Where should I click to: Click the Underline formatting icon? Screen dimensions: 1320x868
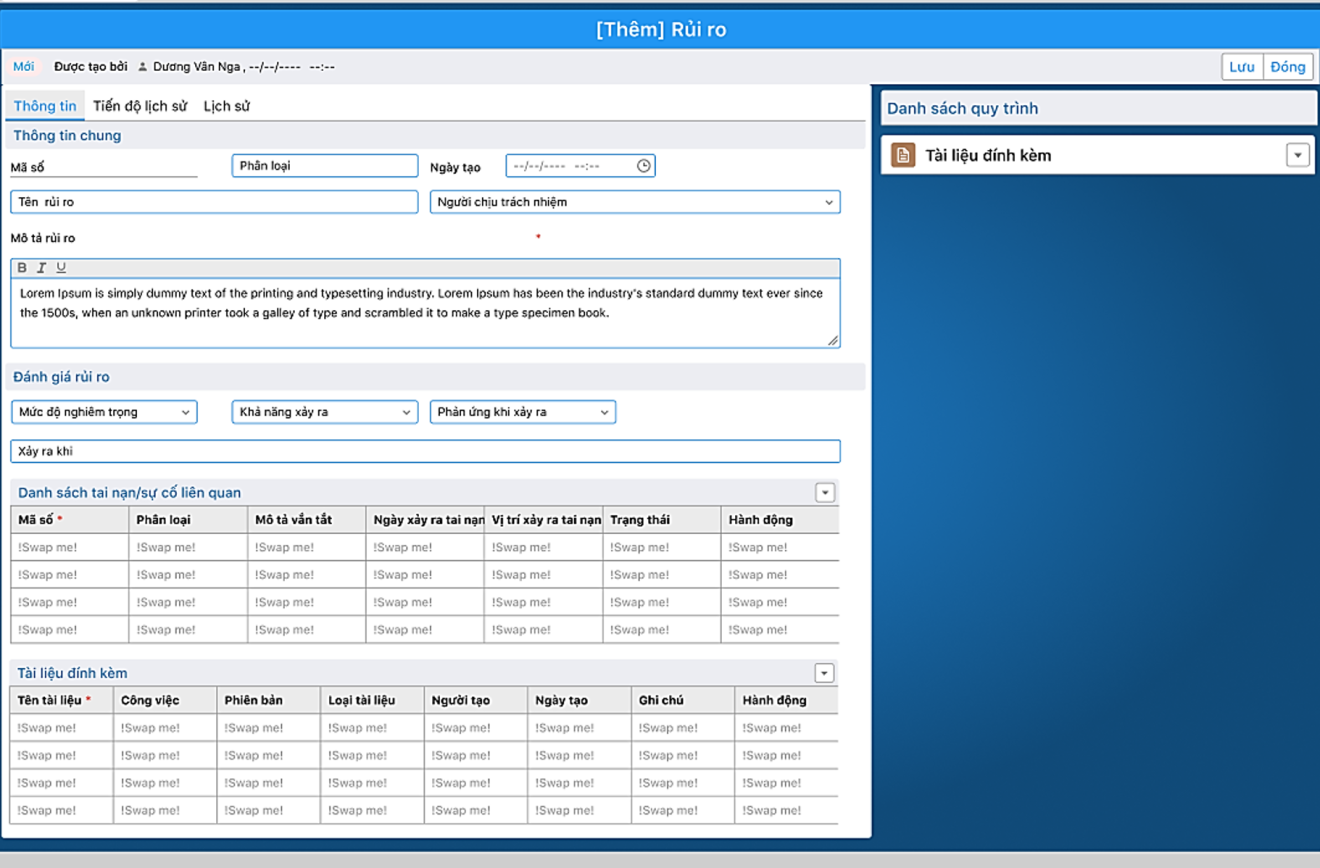click(x=61, y=268)
